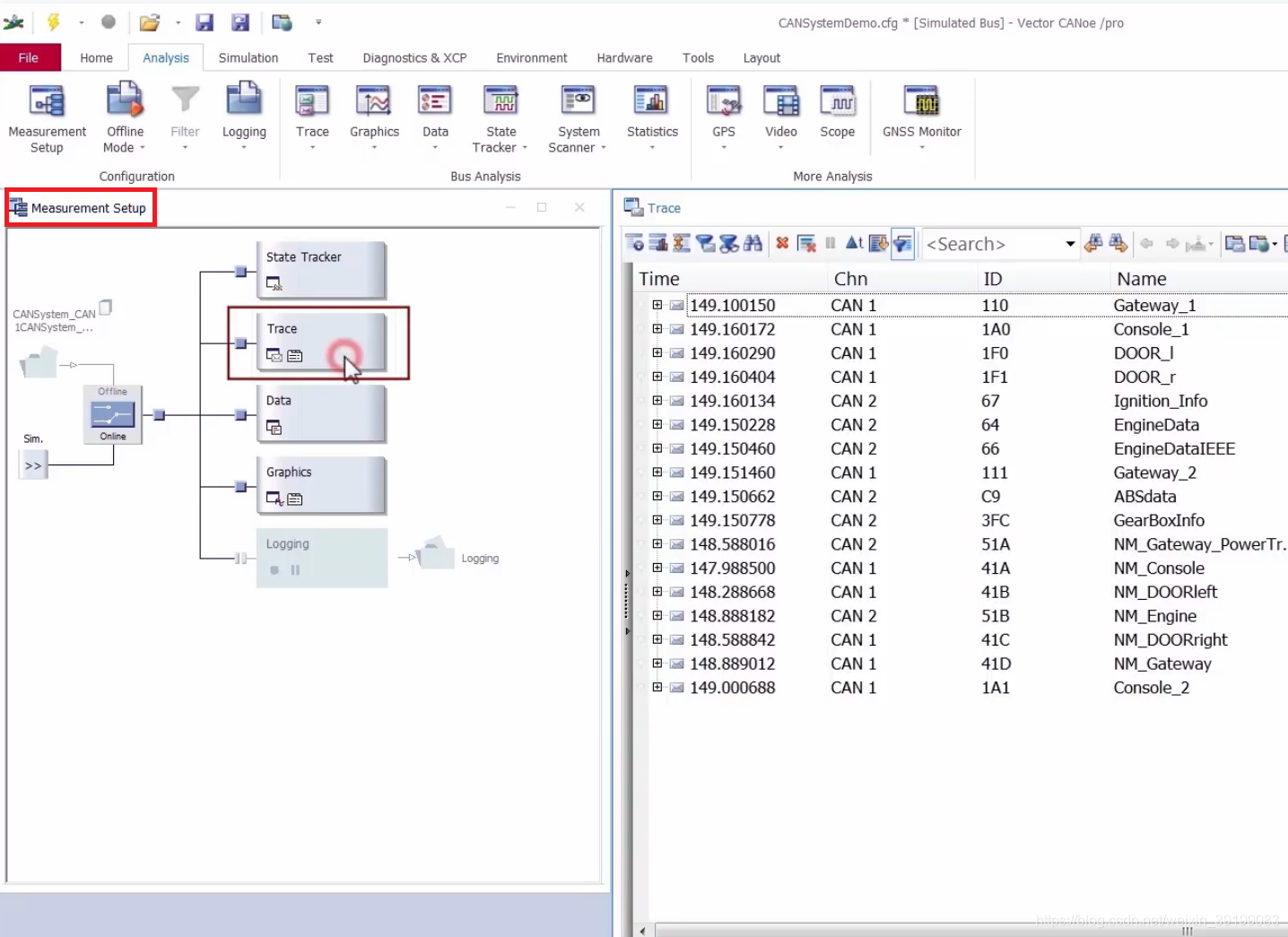Switch to the Environment ribbon tab
Viewport: 1288px width, 937px height.
pyautogui.click(x=532, y=57)
